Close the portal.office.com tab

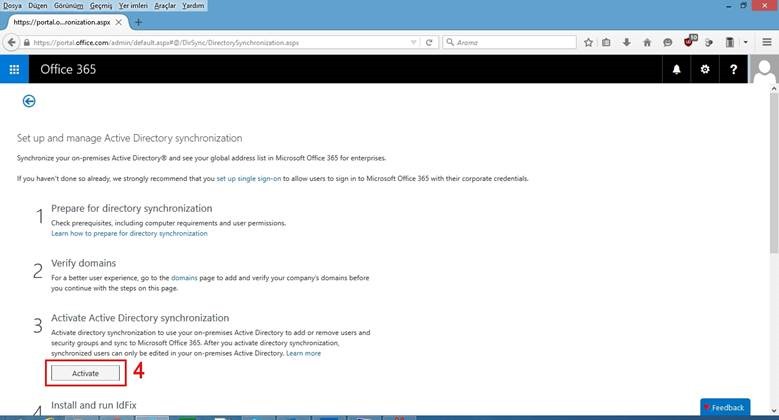[119, 22]
